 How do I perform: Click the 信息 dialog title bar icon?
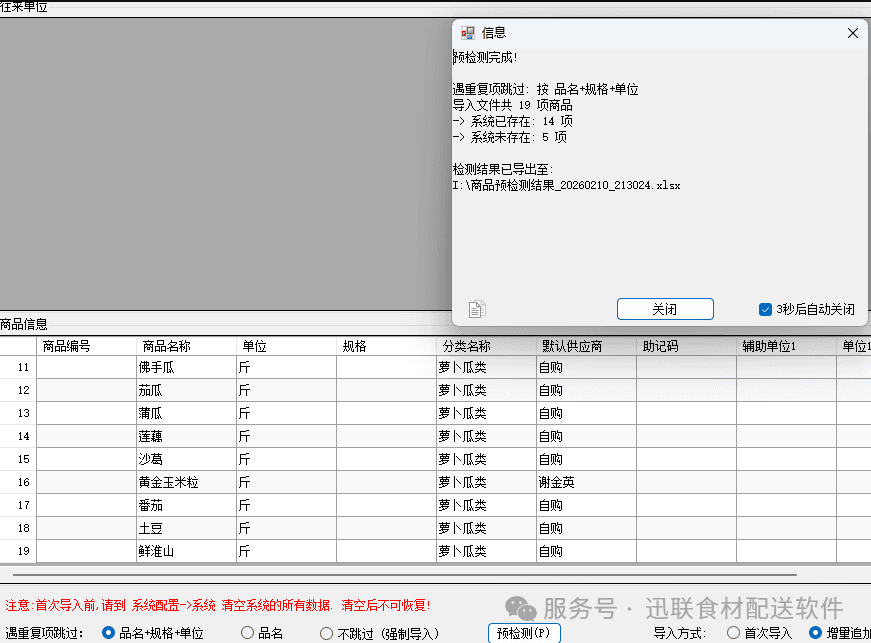tap(468, 33)
